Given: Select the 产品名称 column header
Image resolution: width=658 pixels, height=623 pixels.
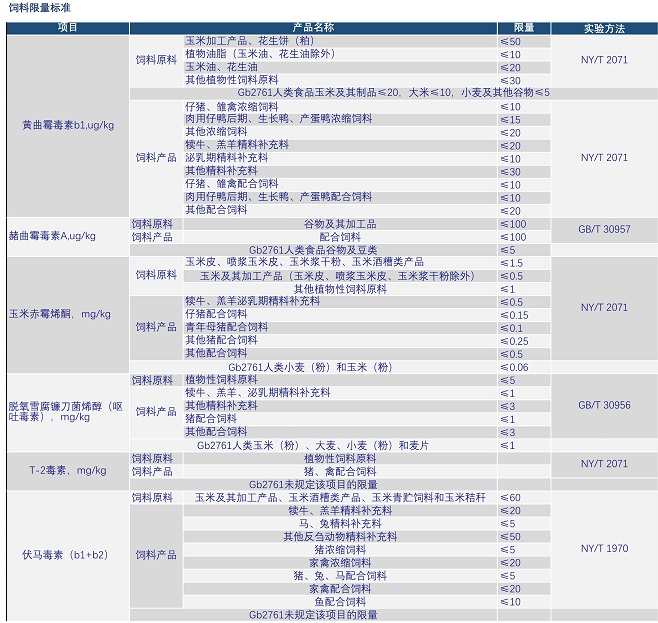Looking at the screenshot, I should [313, 27].
